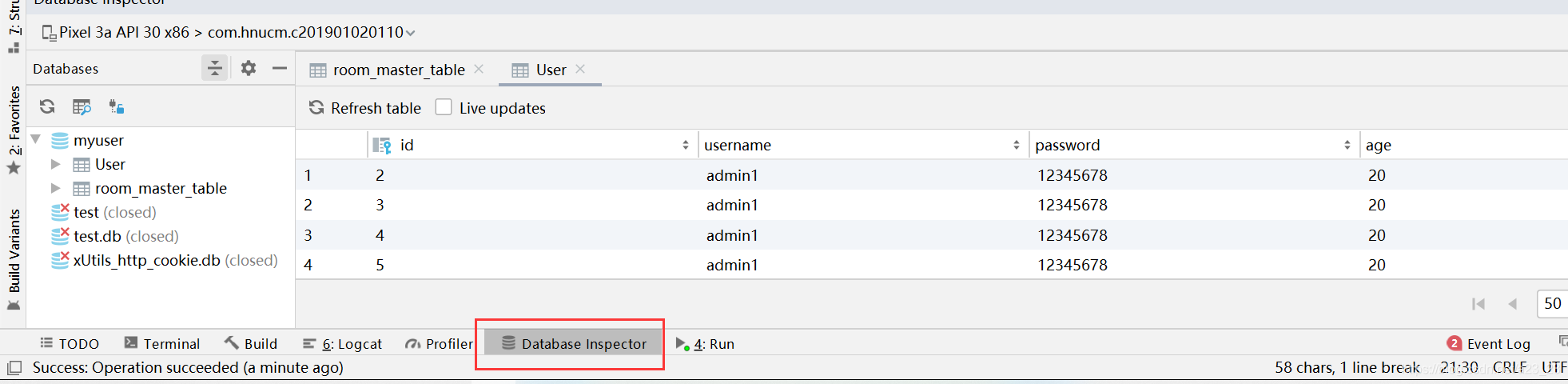Go to previous page arrow
Screen dimensions: 1568x384
point(1512,304)
